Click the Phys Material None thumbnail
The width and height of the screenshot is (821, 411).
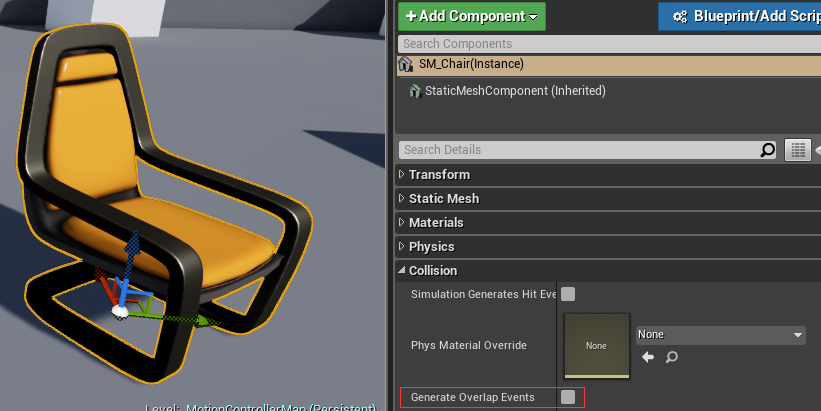(596, 346)
